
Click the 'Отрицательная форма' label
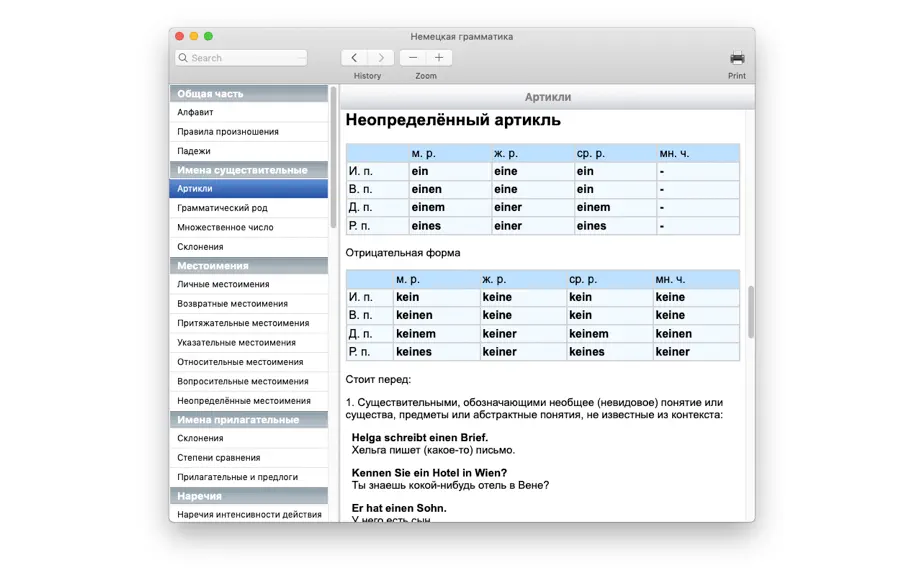pos(403,253)
